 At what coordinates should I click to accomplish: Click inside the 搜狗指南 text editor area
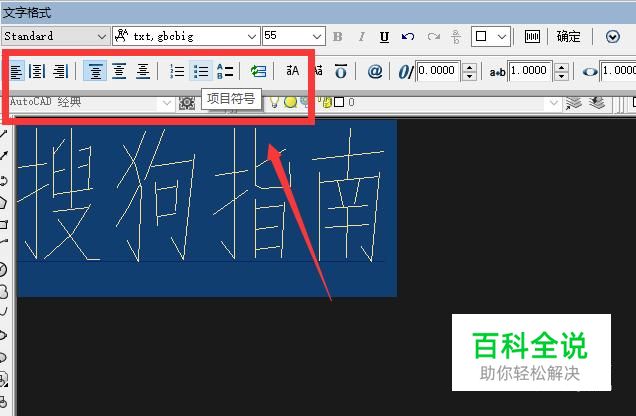pos(207,208)
